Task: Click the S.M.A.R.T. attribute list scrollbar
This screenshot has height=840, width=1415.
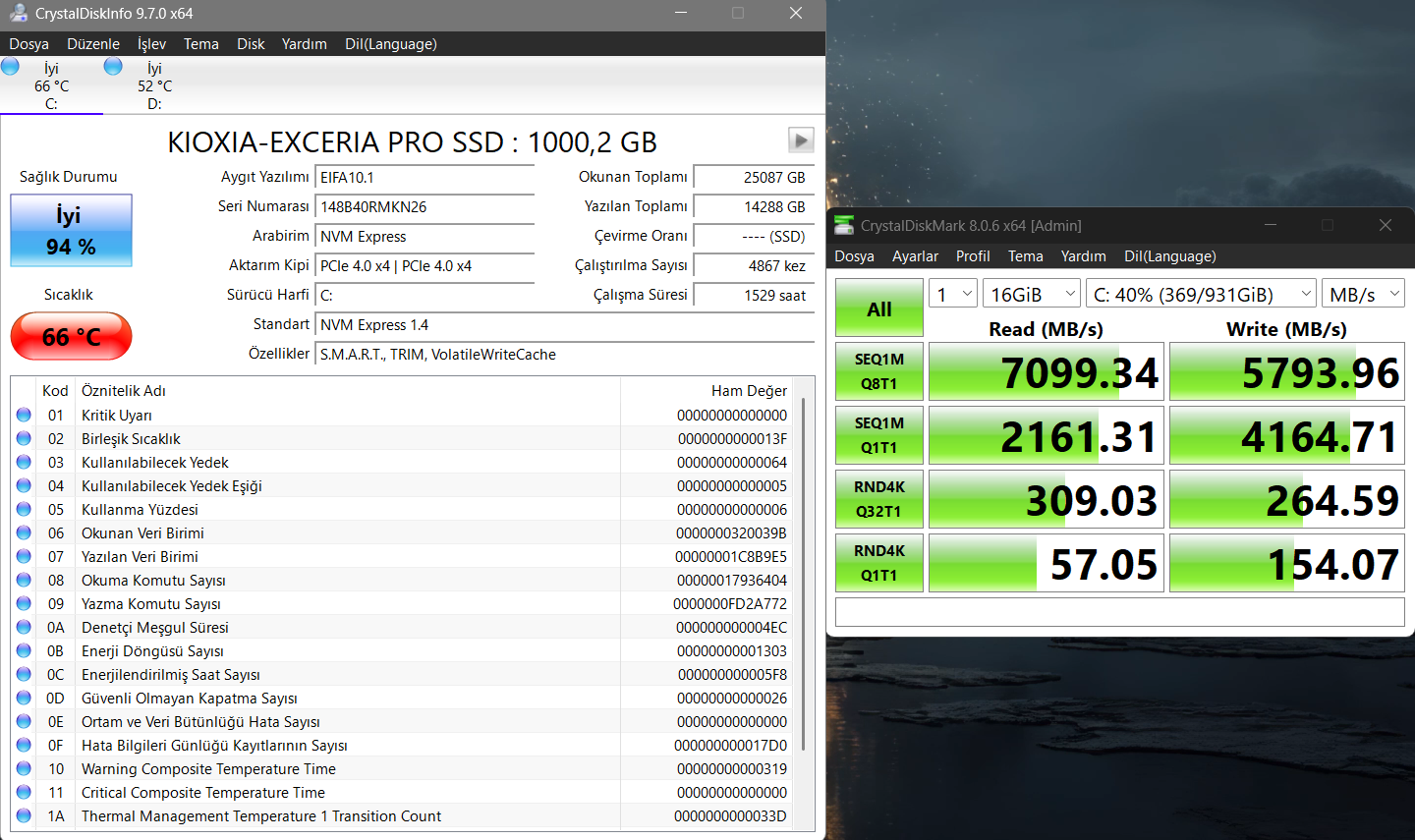Action: point(804,574)
